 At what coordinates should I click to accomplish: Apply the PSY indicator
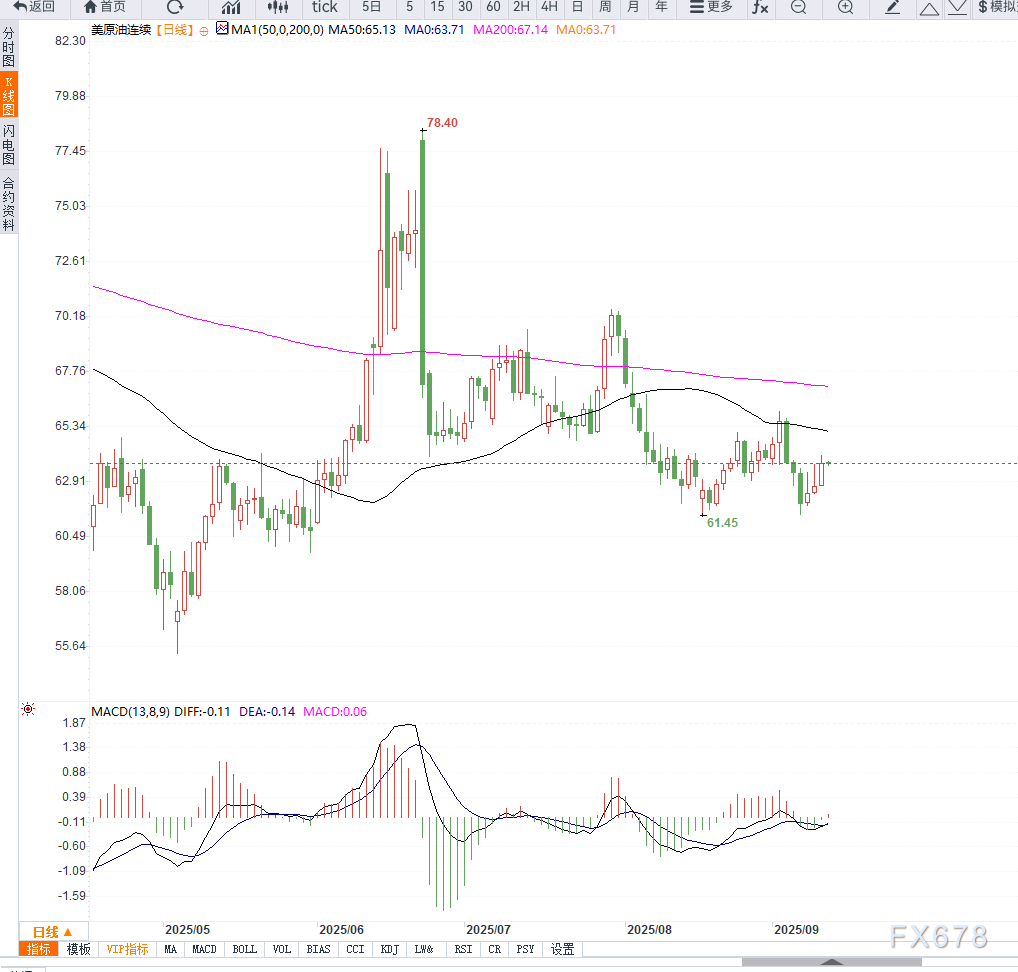(525, 949)
